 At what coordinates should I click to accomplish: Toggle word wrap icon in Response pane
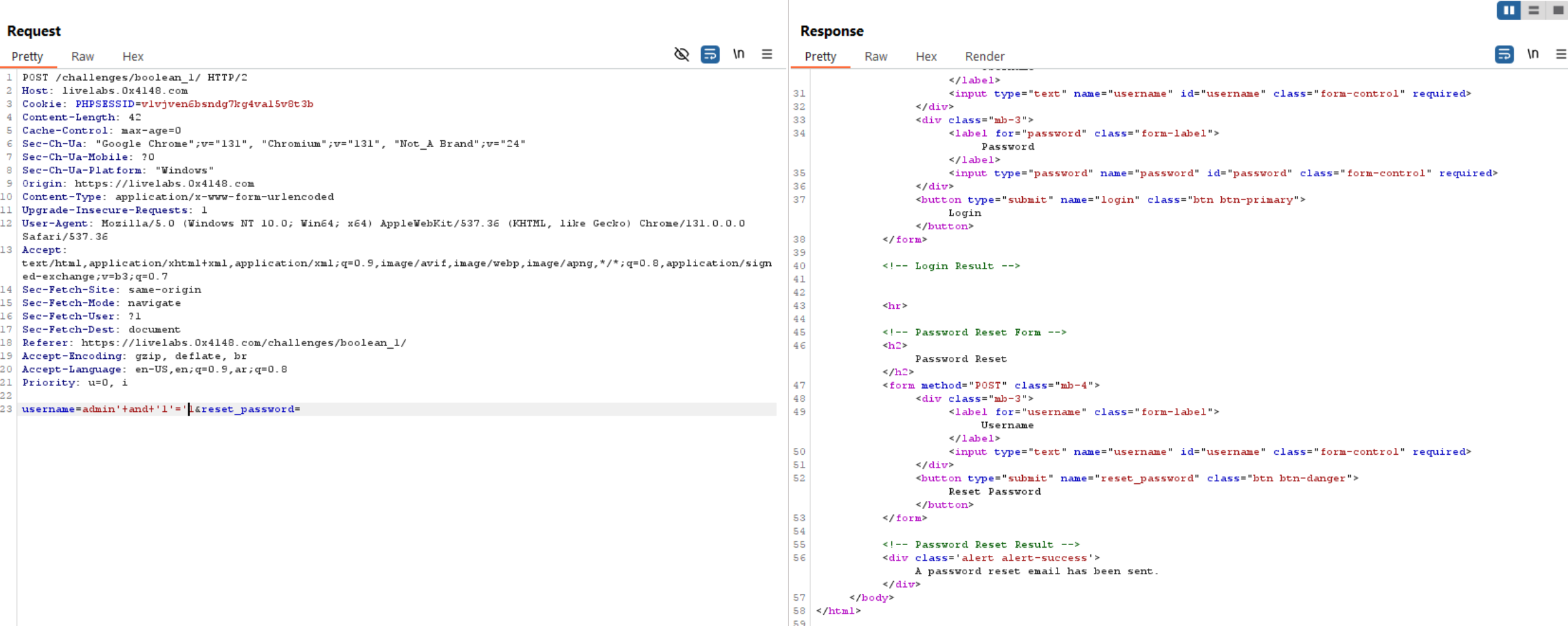1504,54
